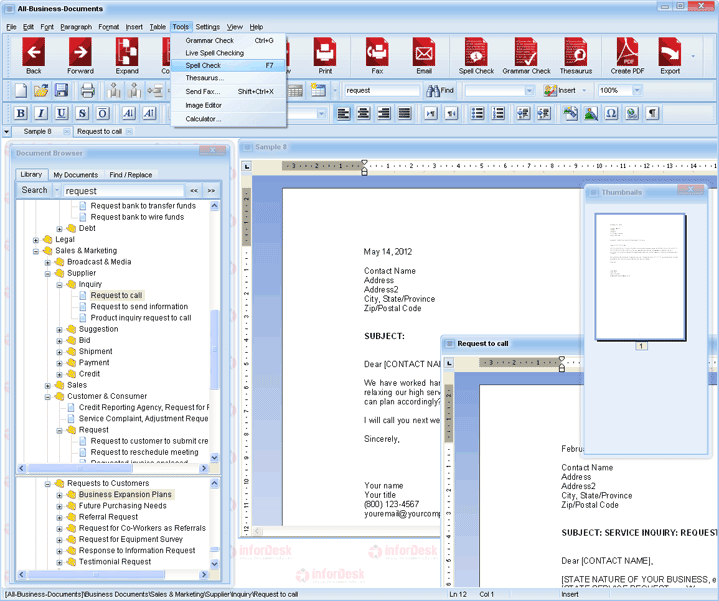The width and height of the screenshot is (719, 601).
Task: Justify the text alignment
Action: tap(404, 113)
